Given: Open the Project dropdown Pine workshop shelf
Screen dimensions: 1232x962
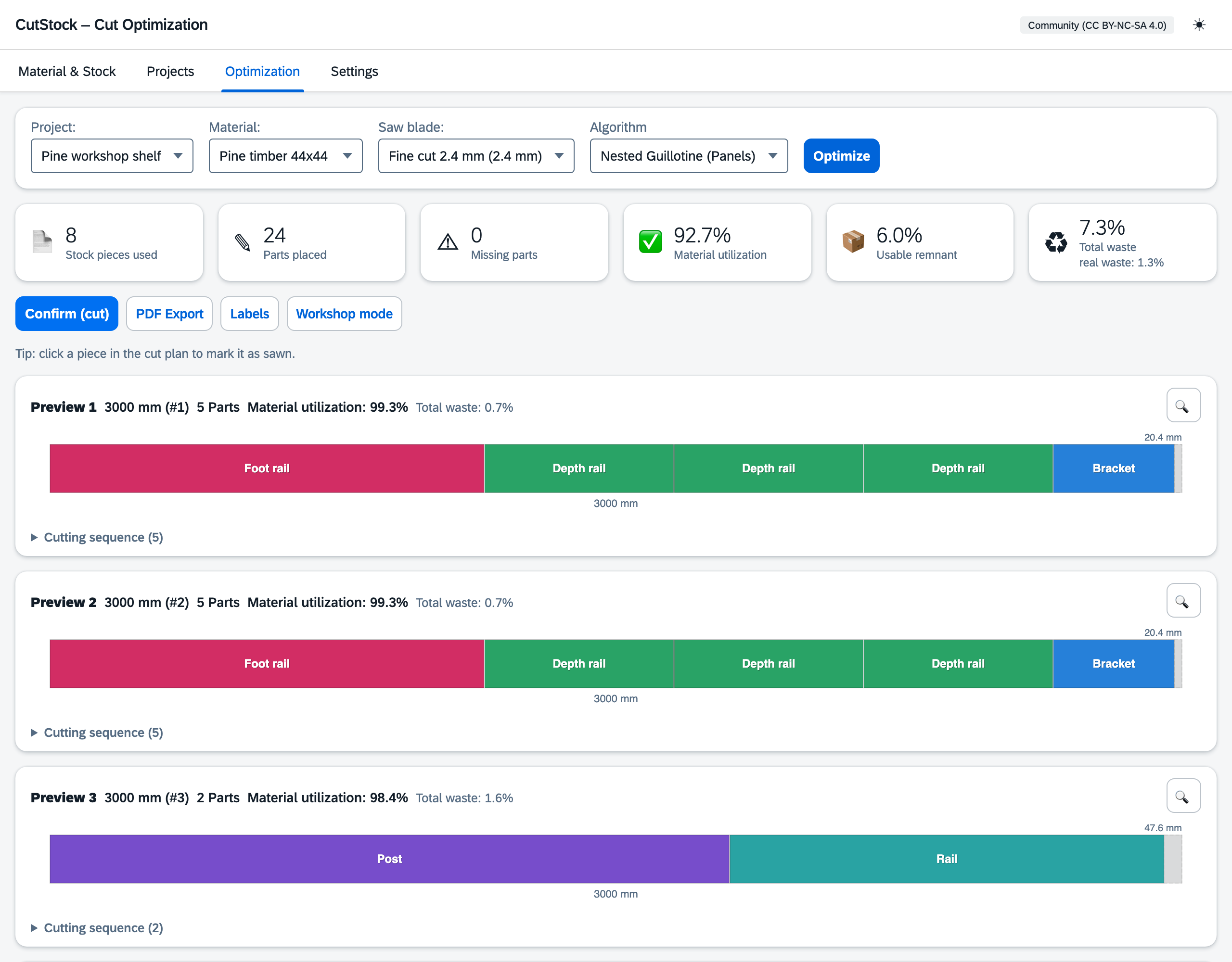Looking at the screenshot, I should coord(112,156).
